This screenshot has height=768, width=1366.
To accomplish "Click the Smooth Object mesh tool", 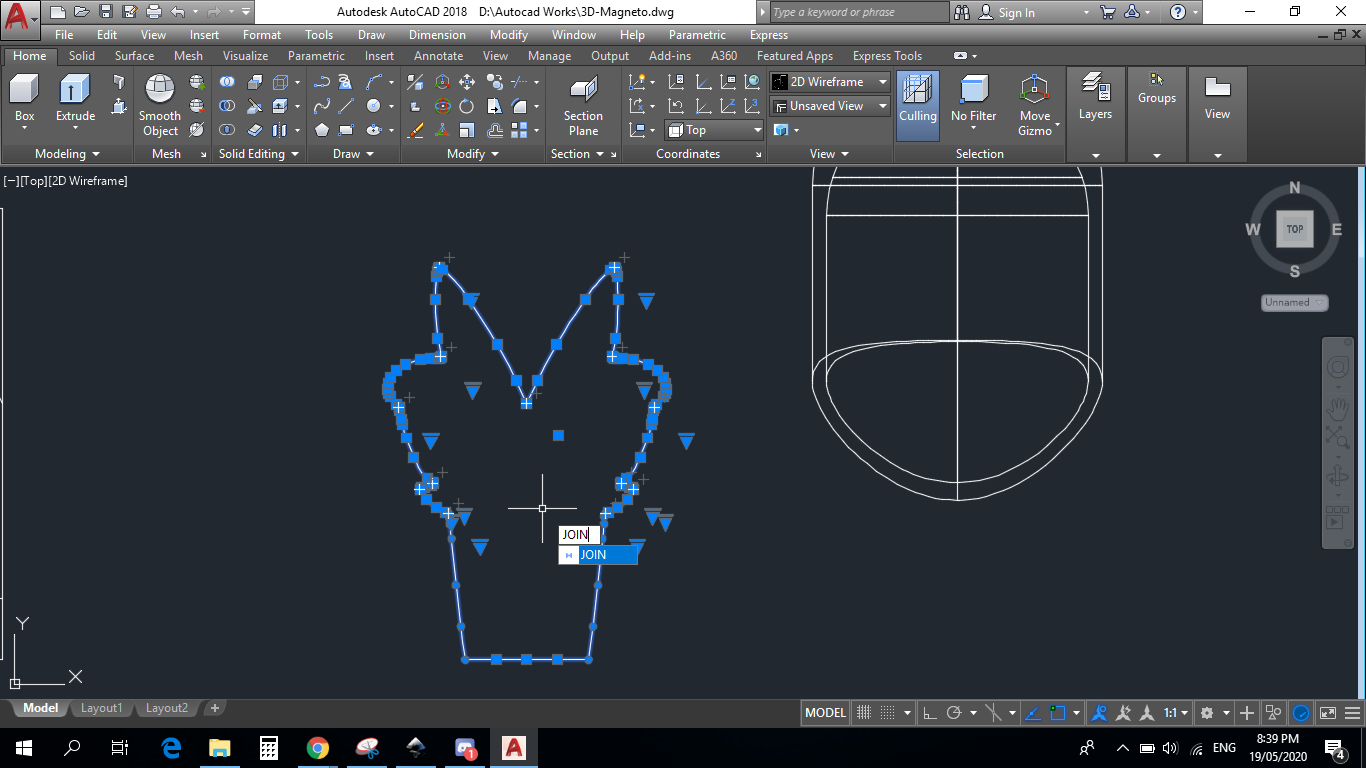I will (x=160, y=106).
